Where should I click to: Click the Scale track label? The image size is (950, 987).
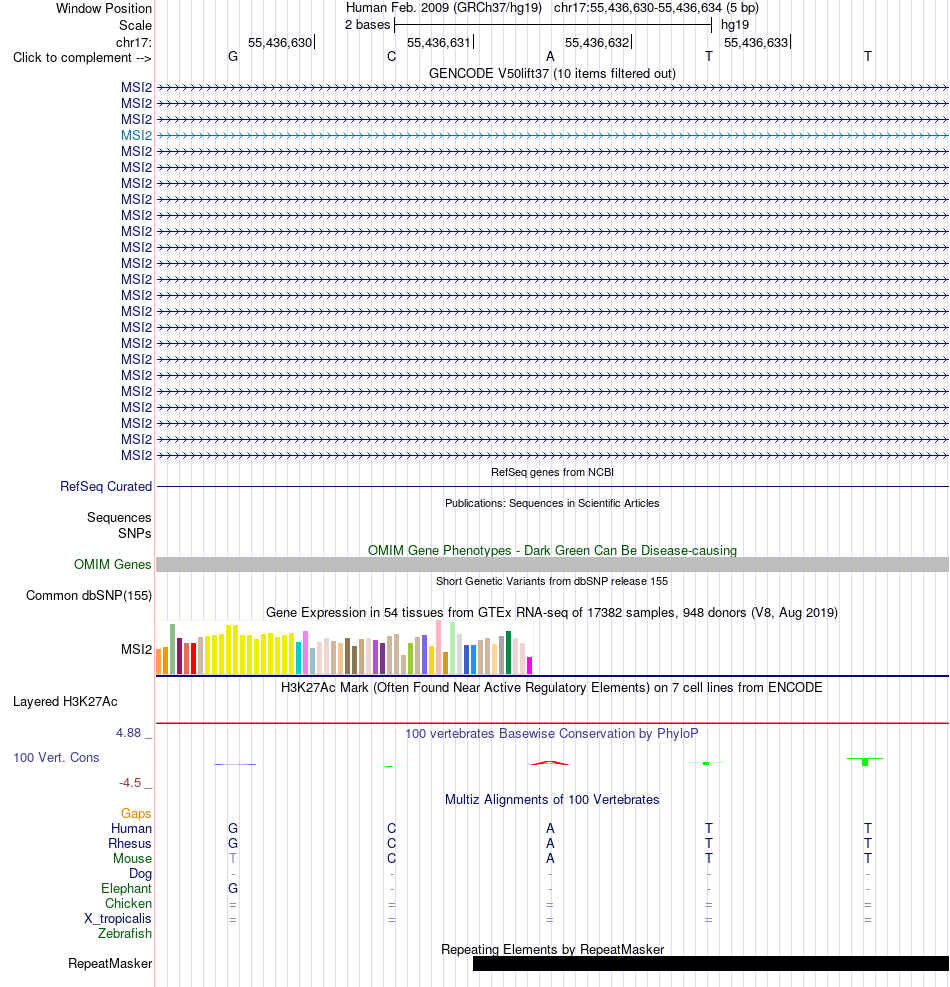click(135, 25)
